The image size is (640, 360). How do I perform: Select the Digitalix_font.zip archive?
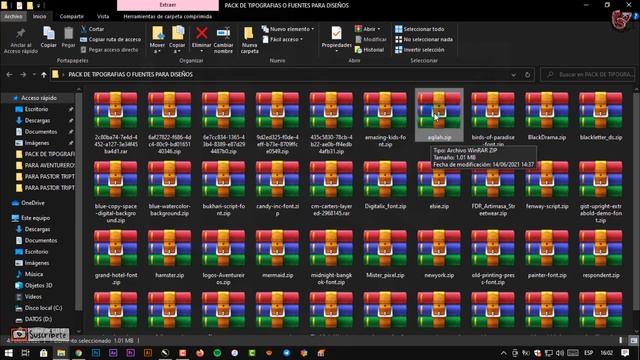385,185
